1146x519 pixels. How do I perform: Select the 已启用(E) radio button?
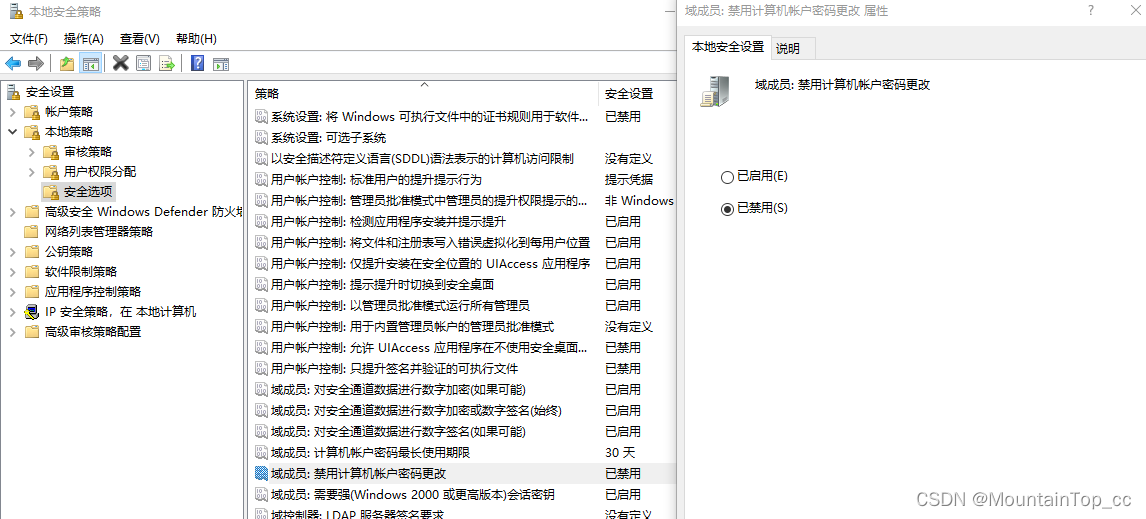(726, 177)
